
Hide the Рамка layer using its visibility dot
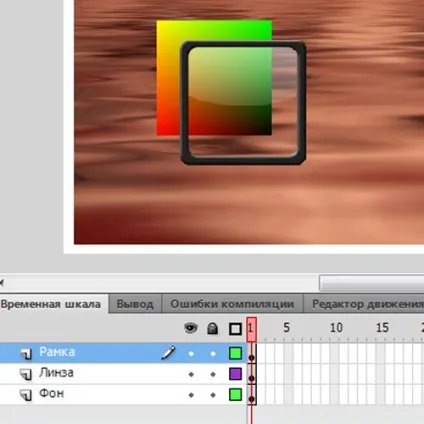point(191,354)
